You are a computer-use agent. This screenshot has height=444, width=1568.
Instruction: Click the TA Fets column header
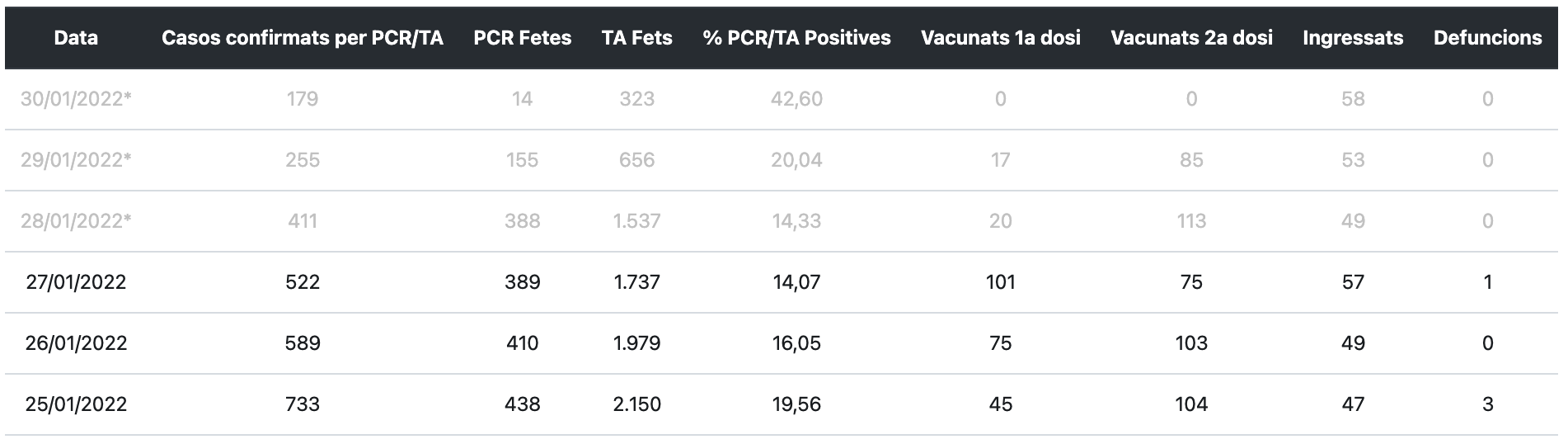[x=636, y=38]
